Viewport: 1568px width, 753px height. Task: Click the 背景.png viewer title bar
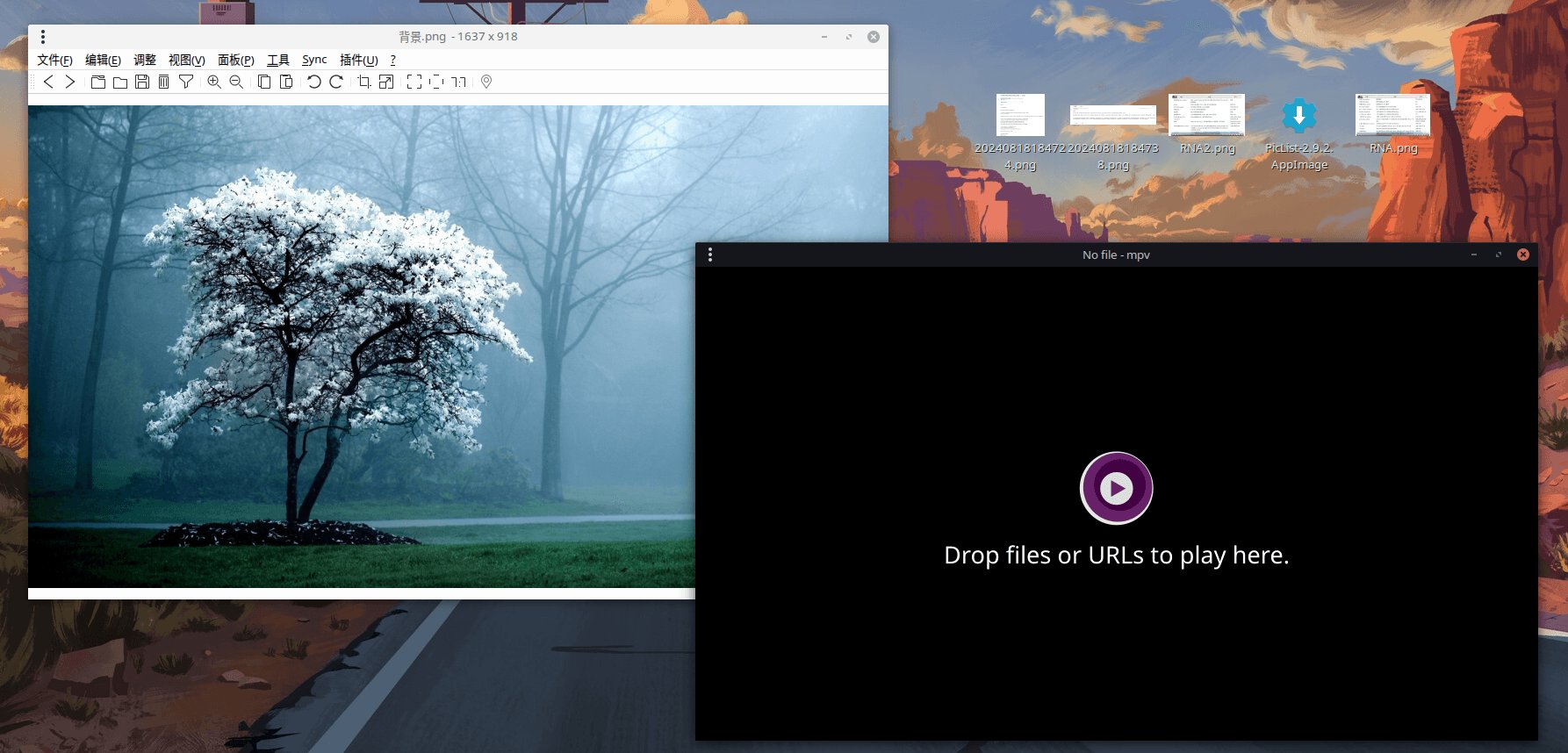coord(458,37)
